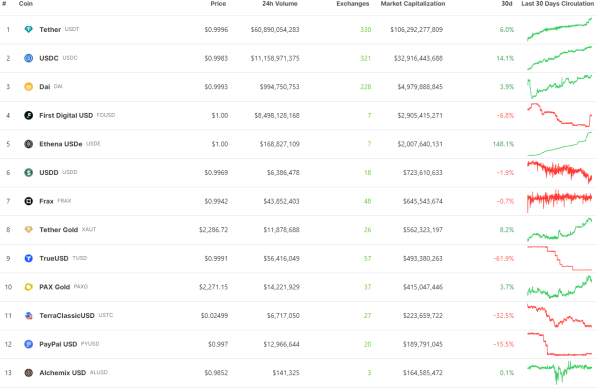Image resolution: width=600 pixels, height=388 pixels.
Task: Open the Frax coin name link
Action: pyautogui.click(x=46, y=201)
